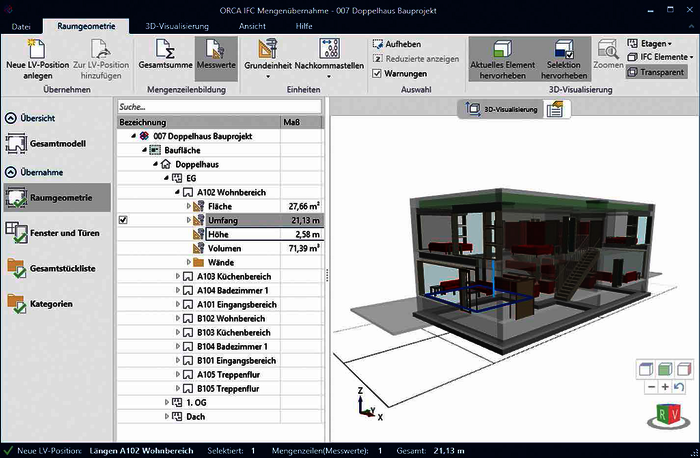Activate the Messwerte tool
The height and width of the screenshot is (458, 700).
216,59
